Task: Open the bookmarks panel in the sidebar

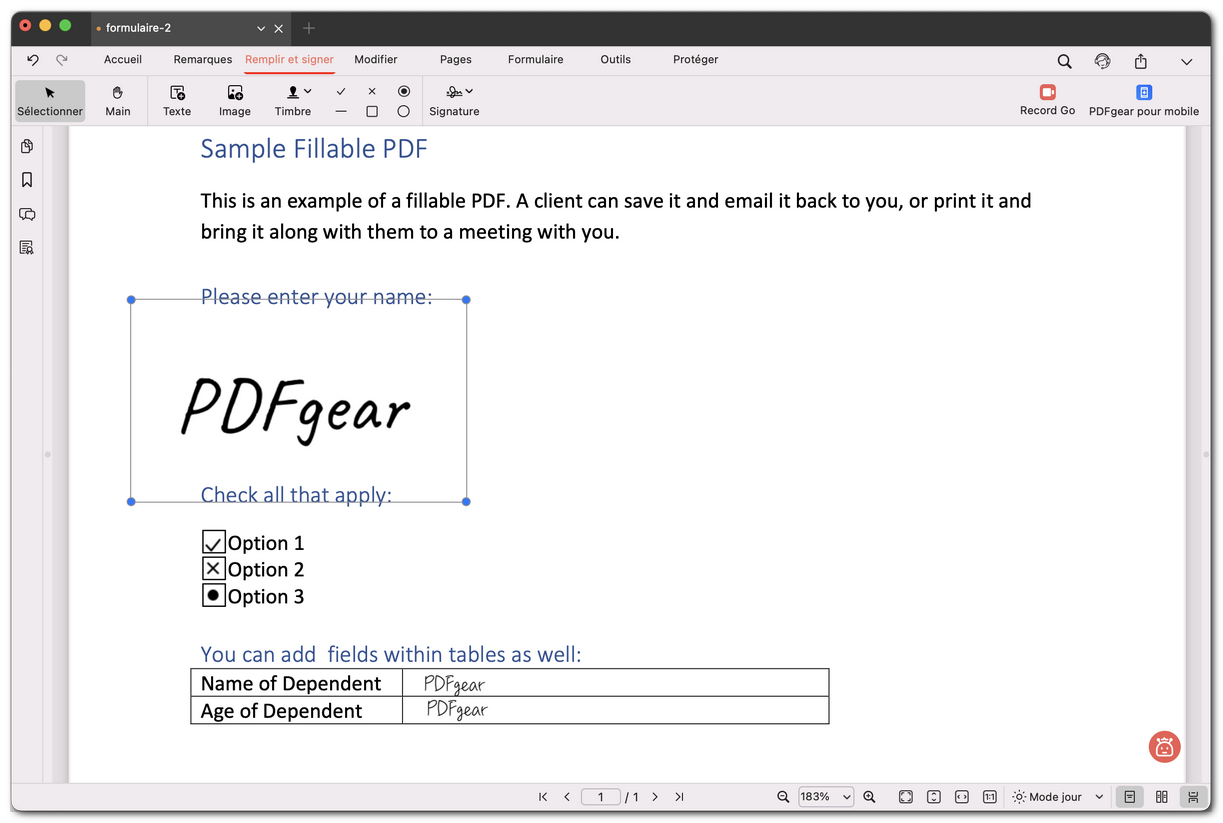Action: (x=27, y=180)
